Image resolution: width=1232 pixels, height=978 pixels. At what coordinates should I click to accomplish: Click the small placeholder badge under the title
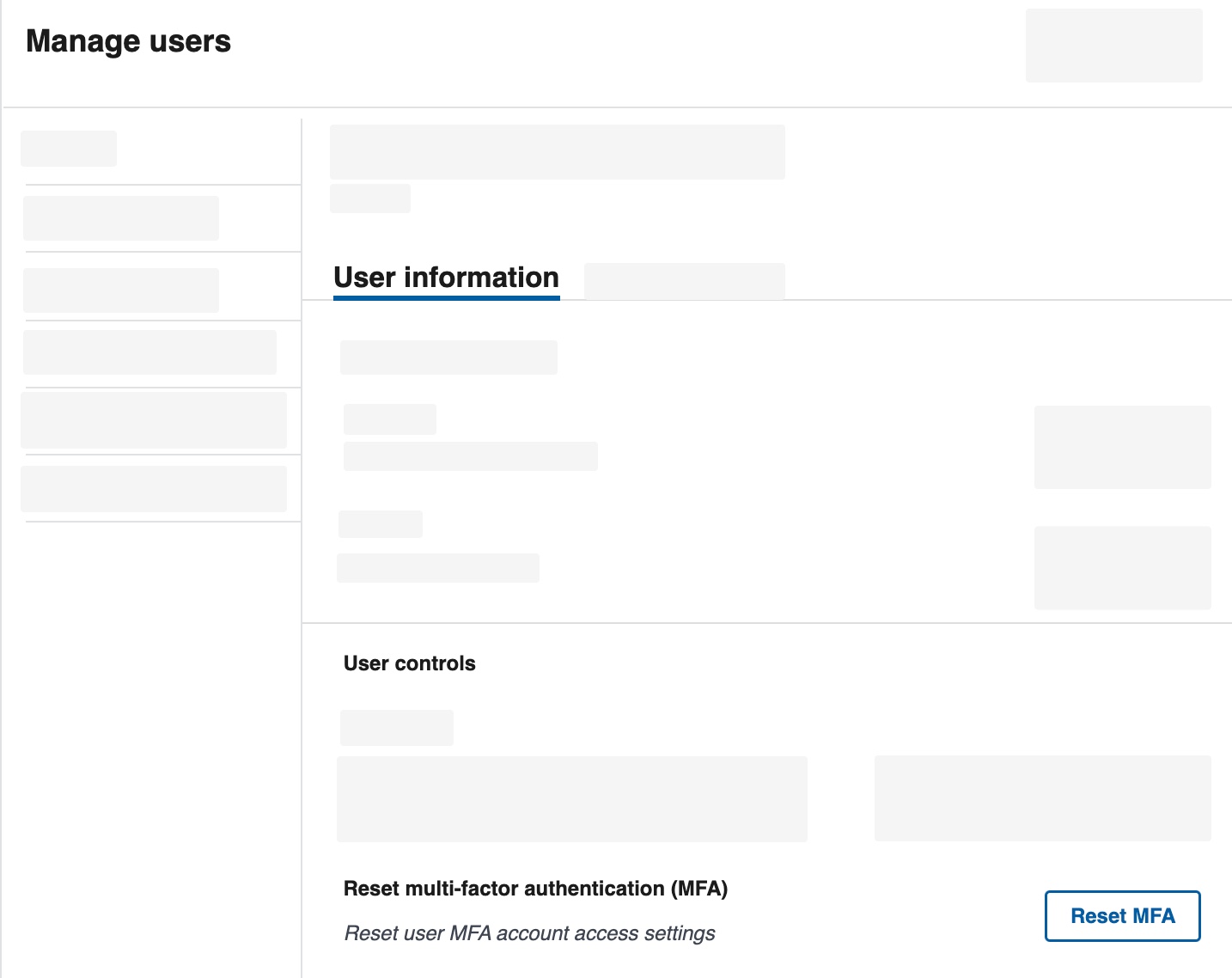coord(370,199)
